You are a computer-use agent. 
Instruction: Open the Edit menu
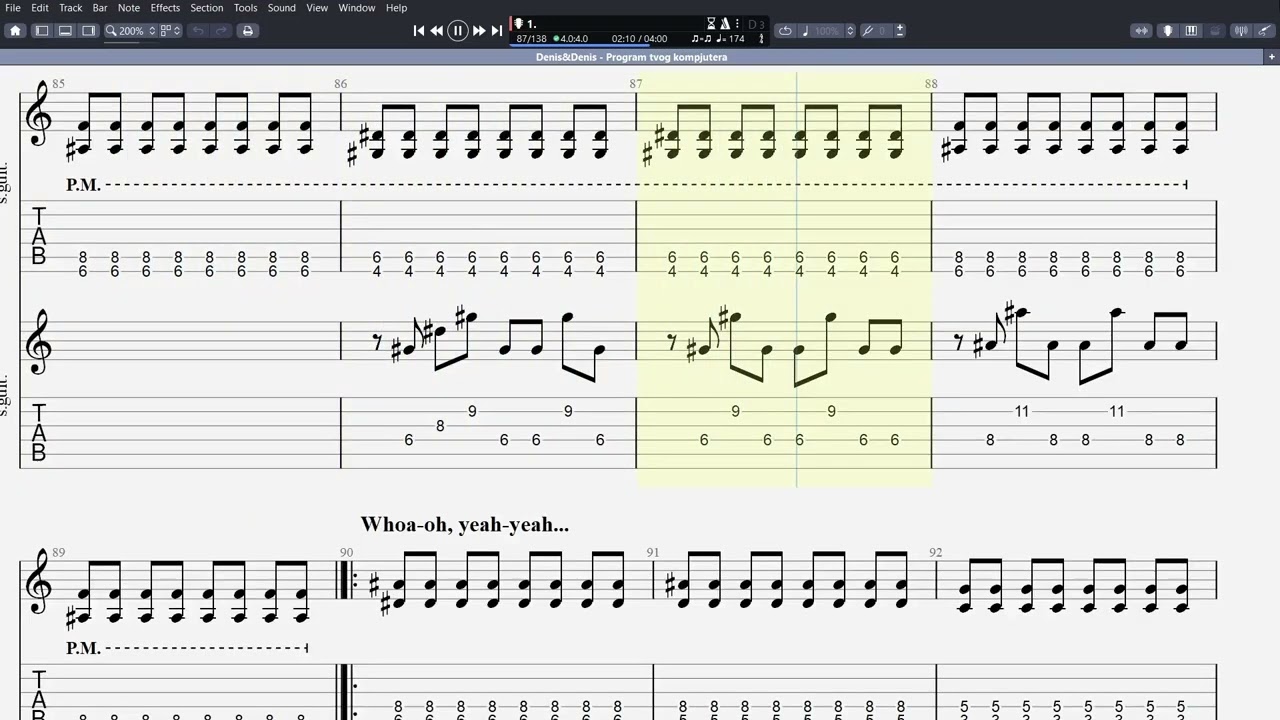40,8
